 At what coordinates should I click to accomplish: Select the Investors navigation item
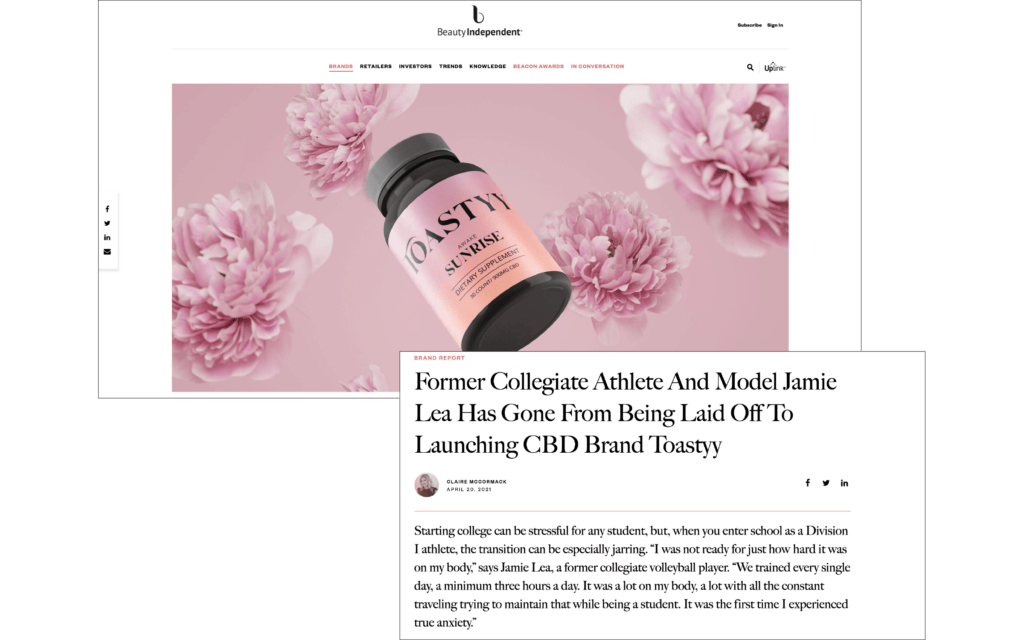(415, 67)
